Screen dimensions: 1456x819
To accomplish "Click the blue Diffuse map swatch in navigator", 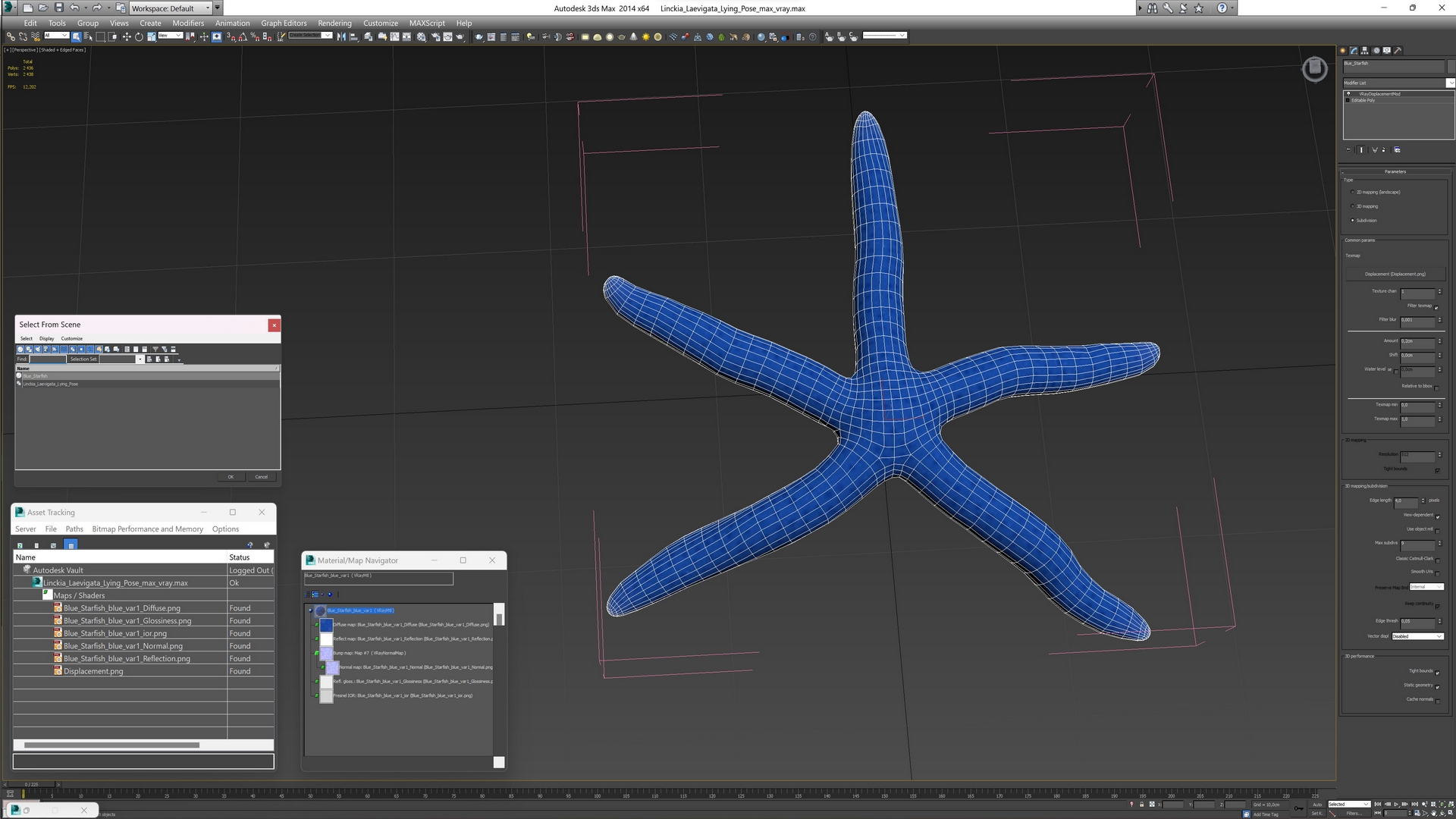I will tap(326, 625).
